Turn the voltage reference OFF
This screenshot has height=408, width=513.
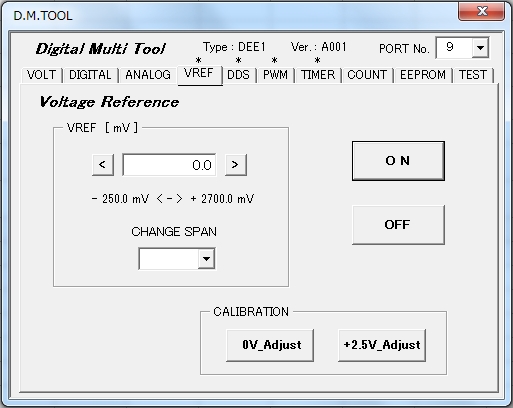coord(398,225)
